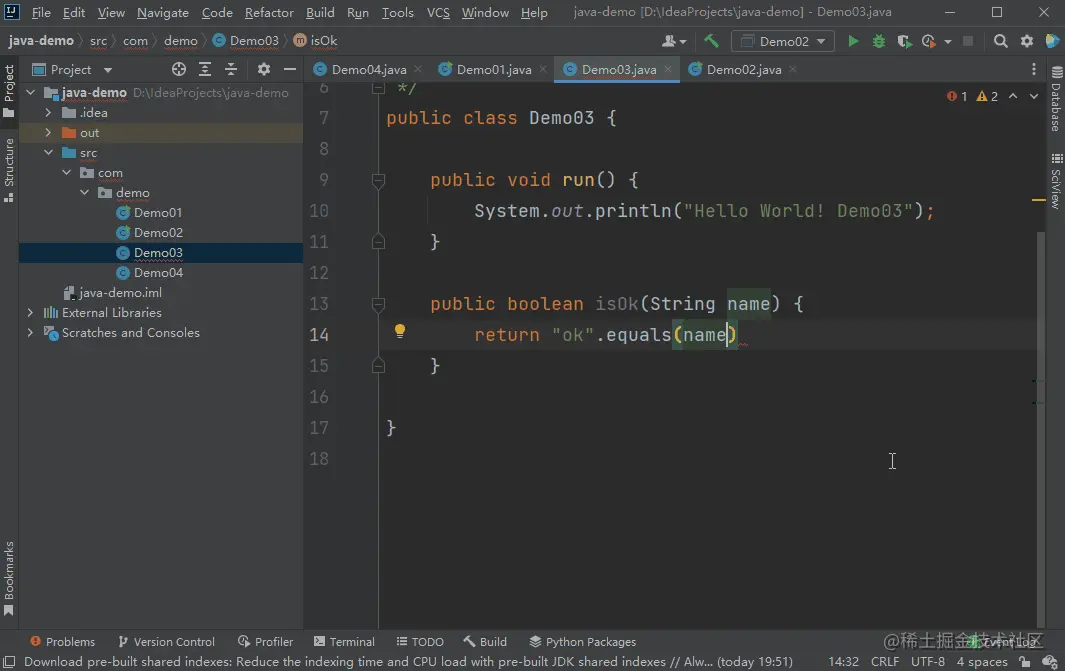Toggle read-only lock icon in status bar

1024,661
